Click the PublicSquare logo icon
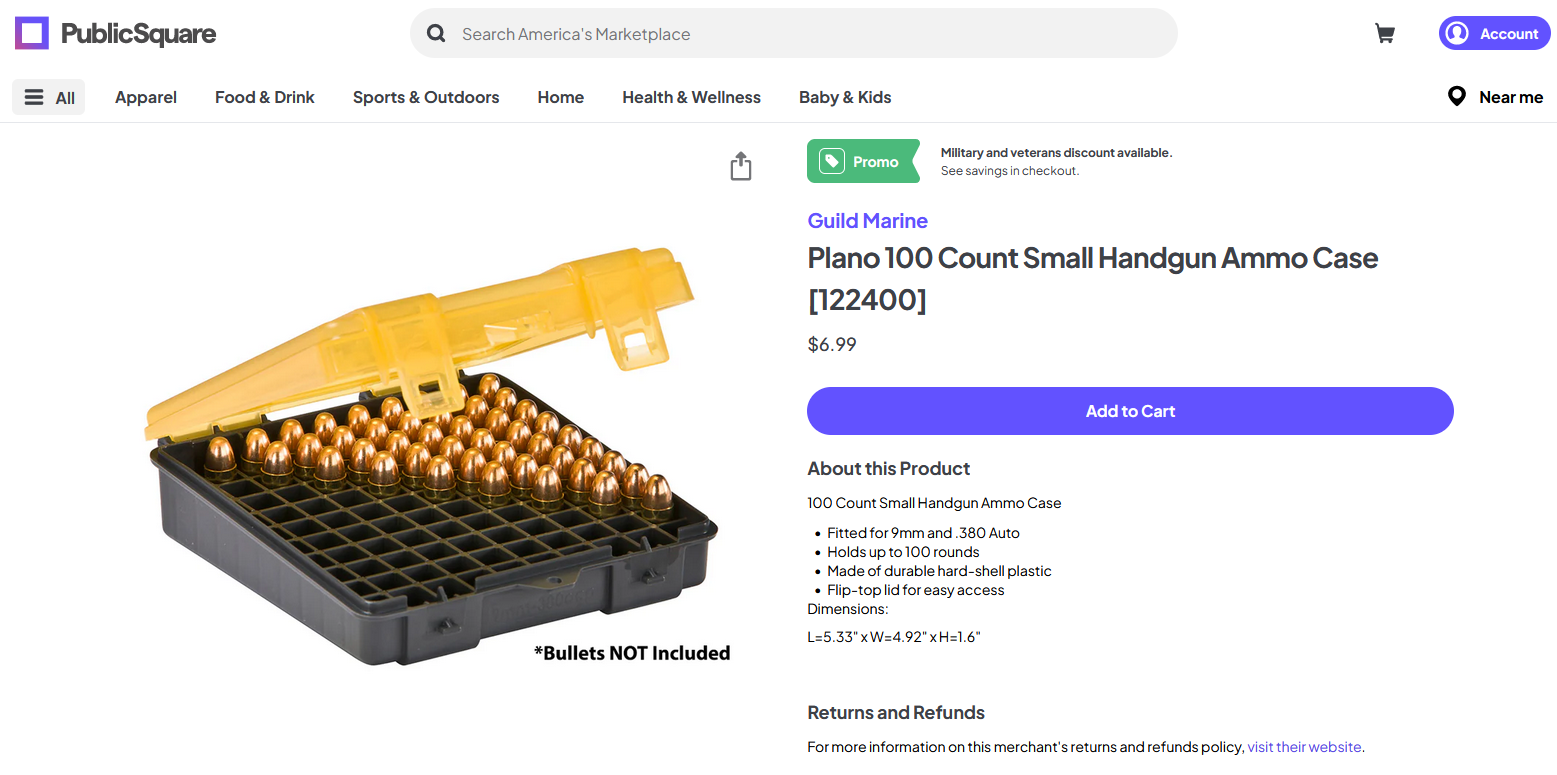Viewport: 1557px width, 775px height. [x=32, y=34]
